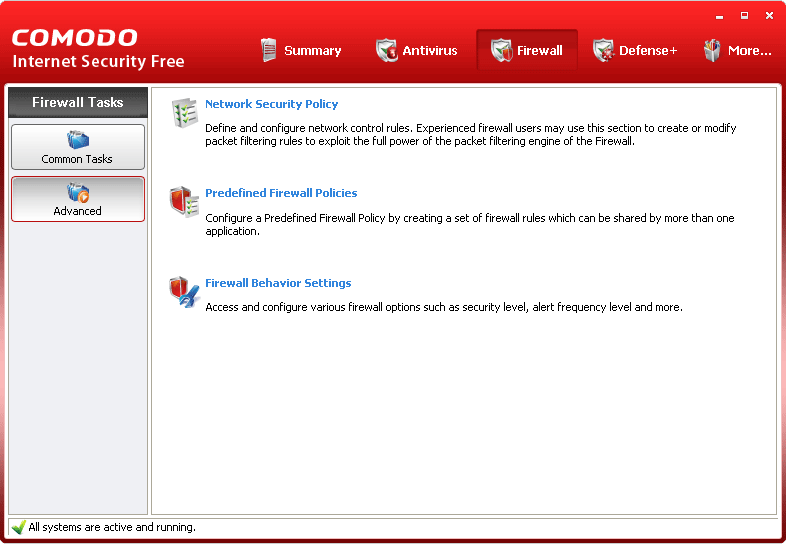Click the Firewall Tasks panel header
Image resolution: width=786 pixels, height=544 pixels.
(x=78, y=102)
